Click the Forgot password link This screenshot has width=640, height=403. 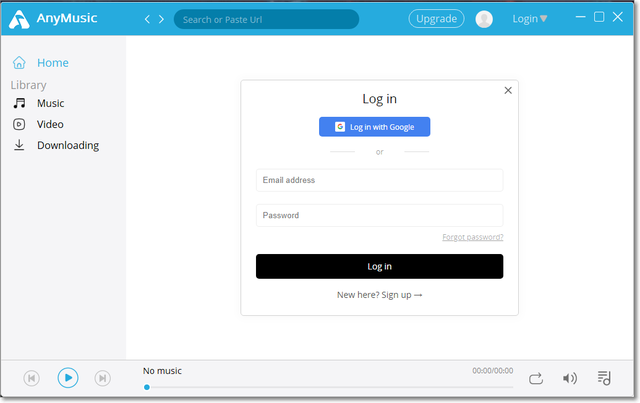click(x=472, y=237)
